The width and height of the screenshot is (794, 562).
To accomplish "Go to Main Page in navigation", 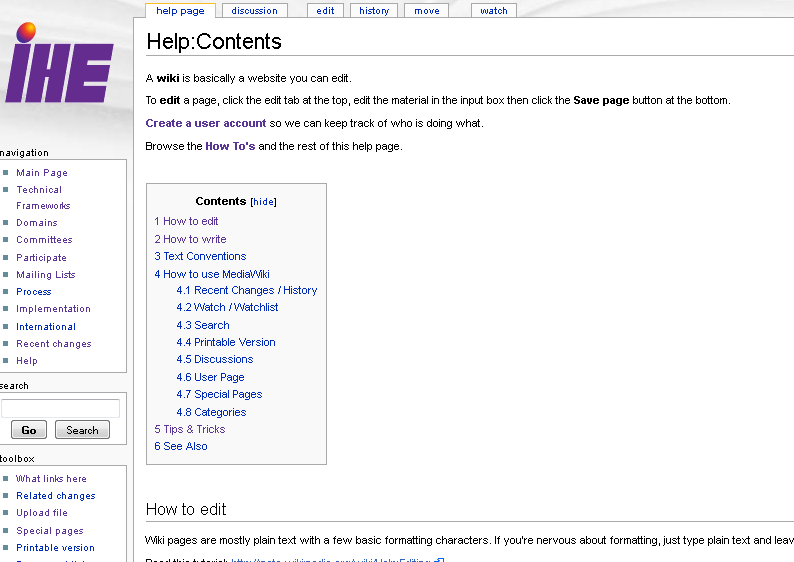I will [x=42, y=173].
